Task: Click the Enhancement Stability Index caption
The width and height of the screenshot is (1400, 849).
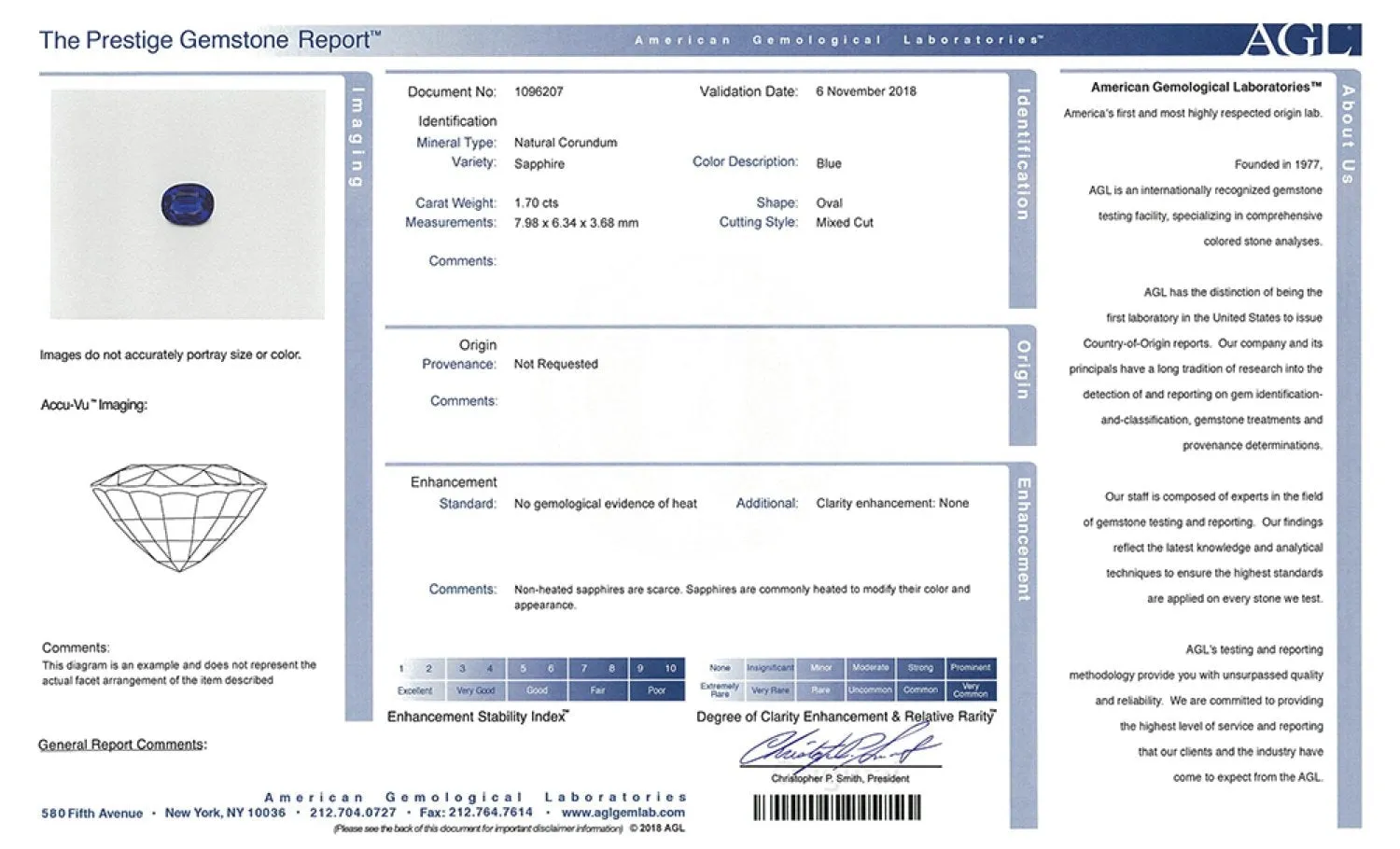Action: coord(478,717)
